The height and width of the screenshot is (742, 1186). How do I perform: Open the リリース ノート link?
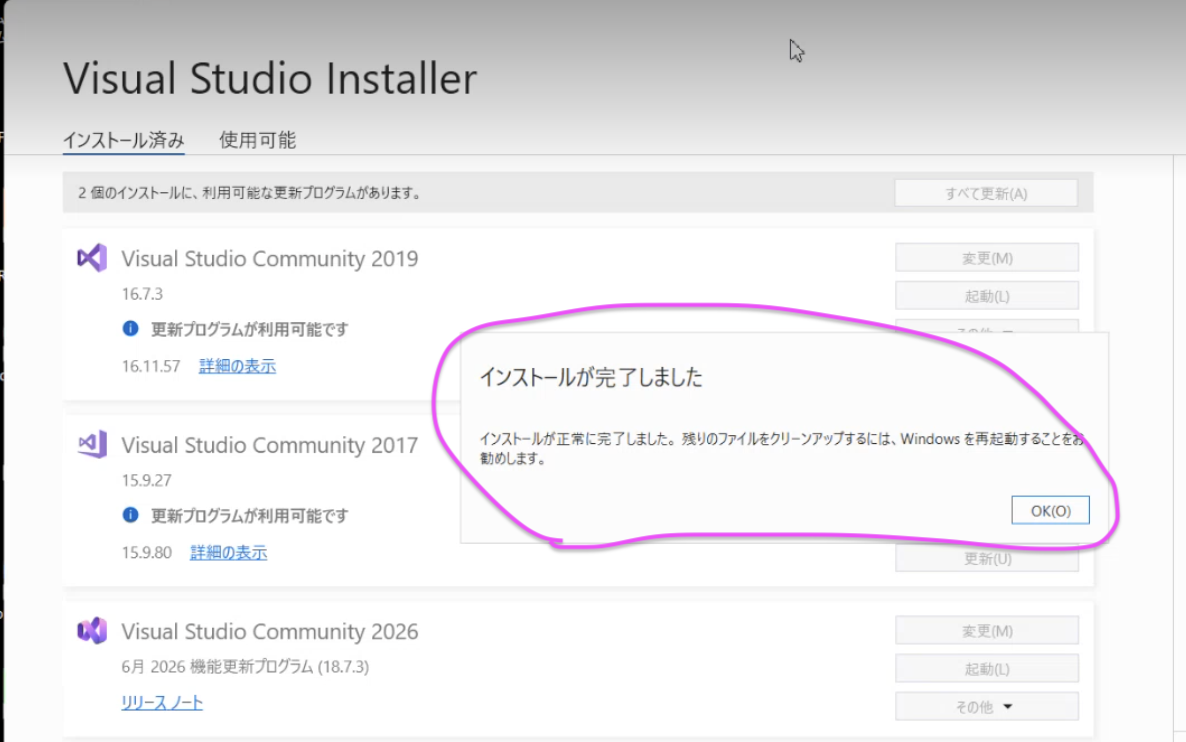coord(162,702)
